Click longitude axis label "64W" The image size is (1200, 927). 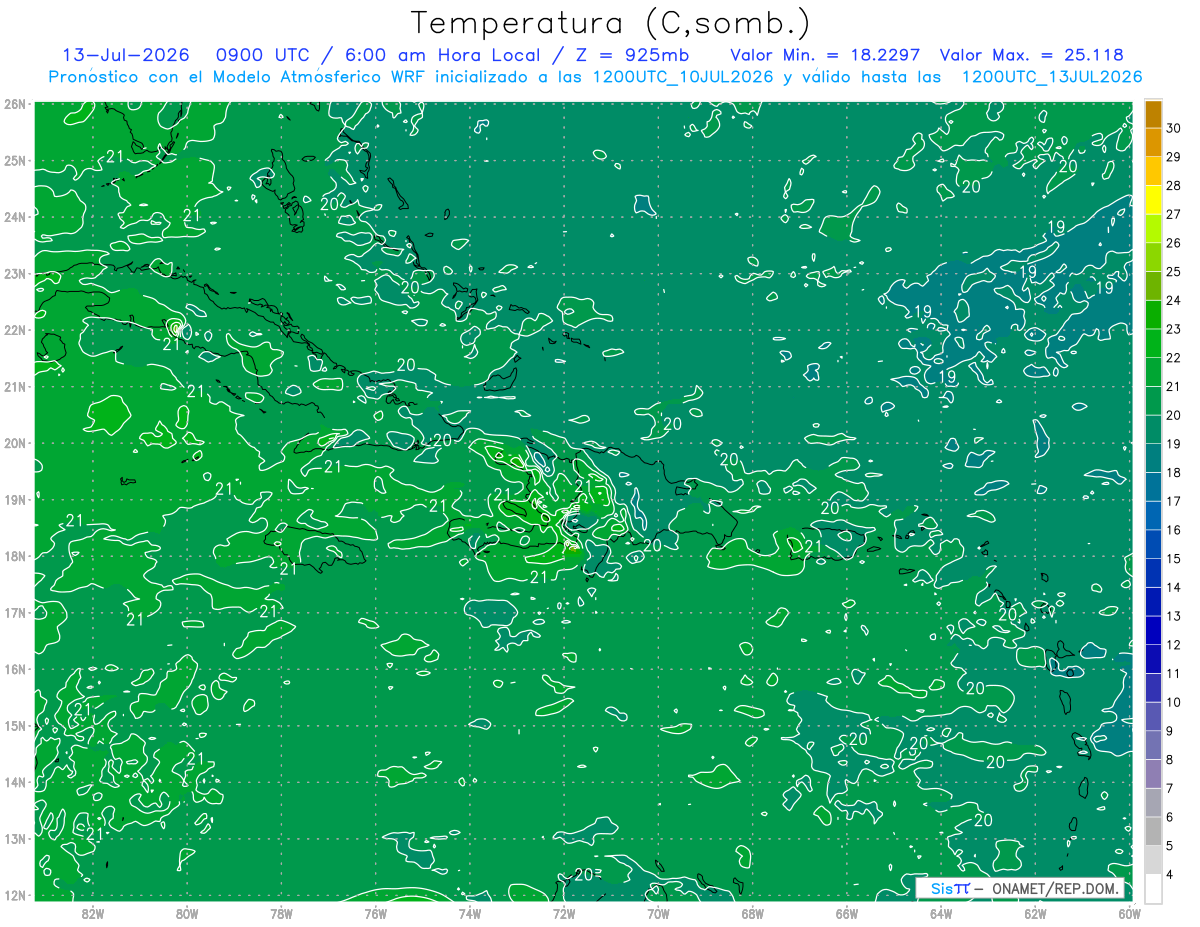tap(940, 913)
